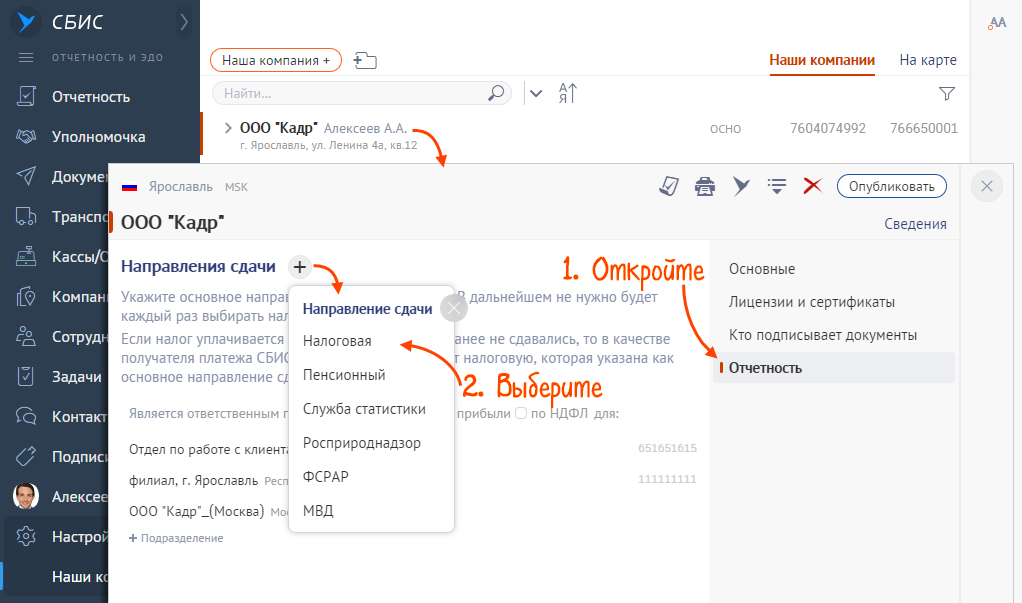1022x603 pixels.
Task: Expand the ООО "Кадр" company row
Action: pos(228,128)
